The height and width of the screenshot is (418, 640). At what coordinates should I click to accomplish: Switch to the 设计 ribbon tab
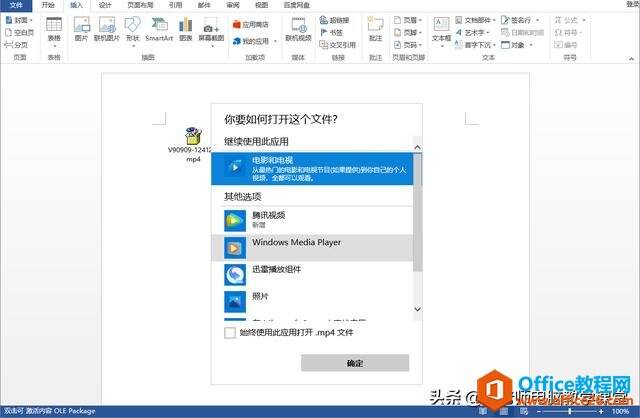[105, 5]
